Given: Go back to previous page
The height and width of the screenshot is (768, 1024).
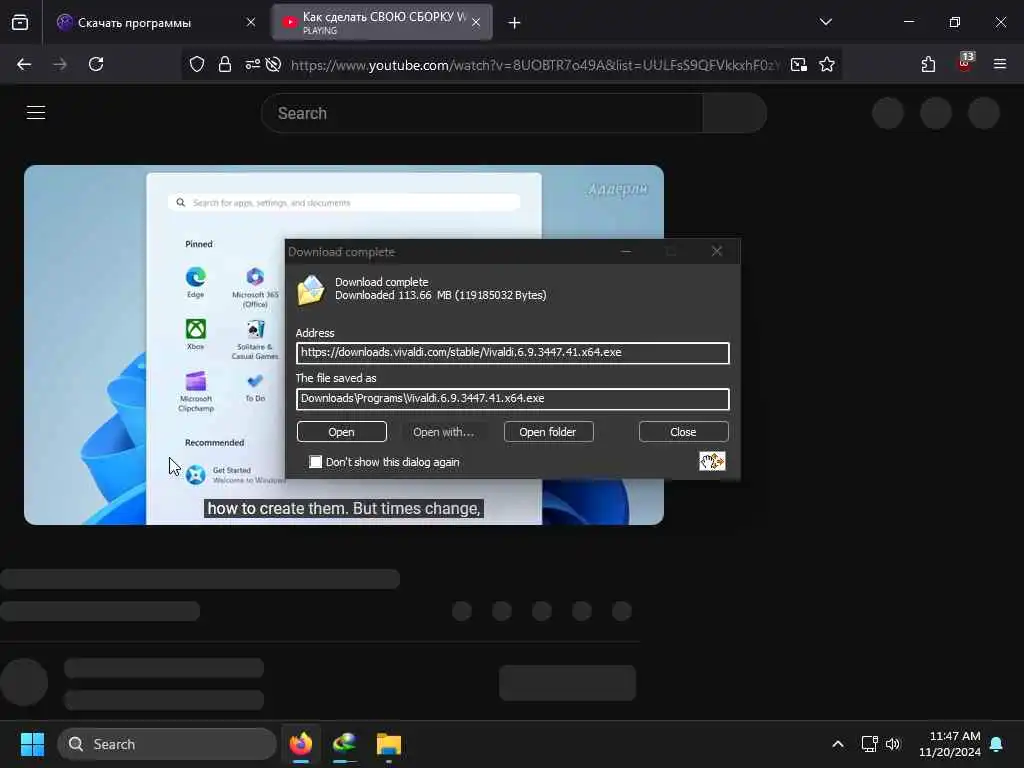Looking at the screenshot, I should (24, 65).
